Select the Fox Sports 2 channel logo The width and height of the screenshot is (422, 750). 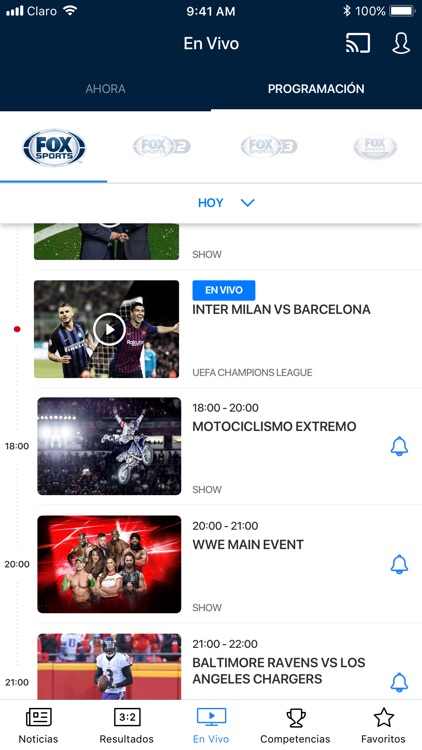coord(161,146)
